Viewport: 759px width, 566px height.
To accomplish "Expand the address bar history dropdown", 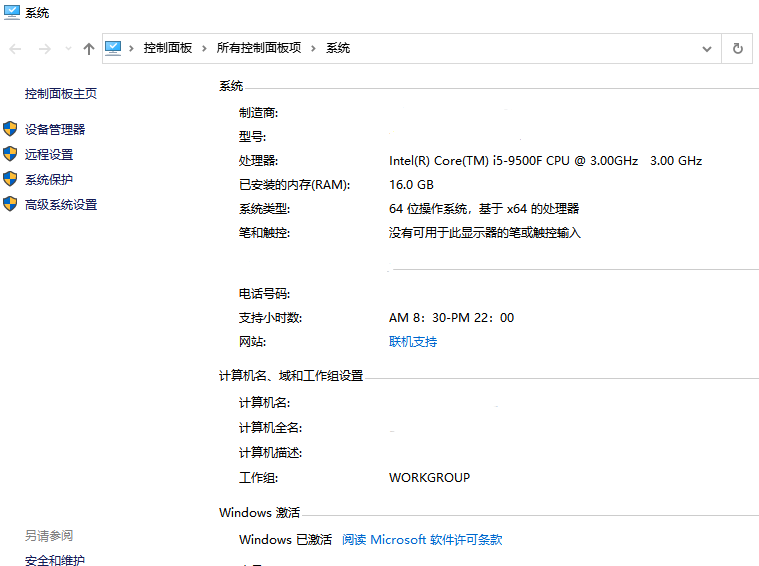I will (707, 48).
